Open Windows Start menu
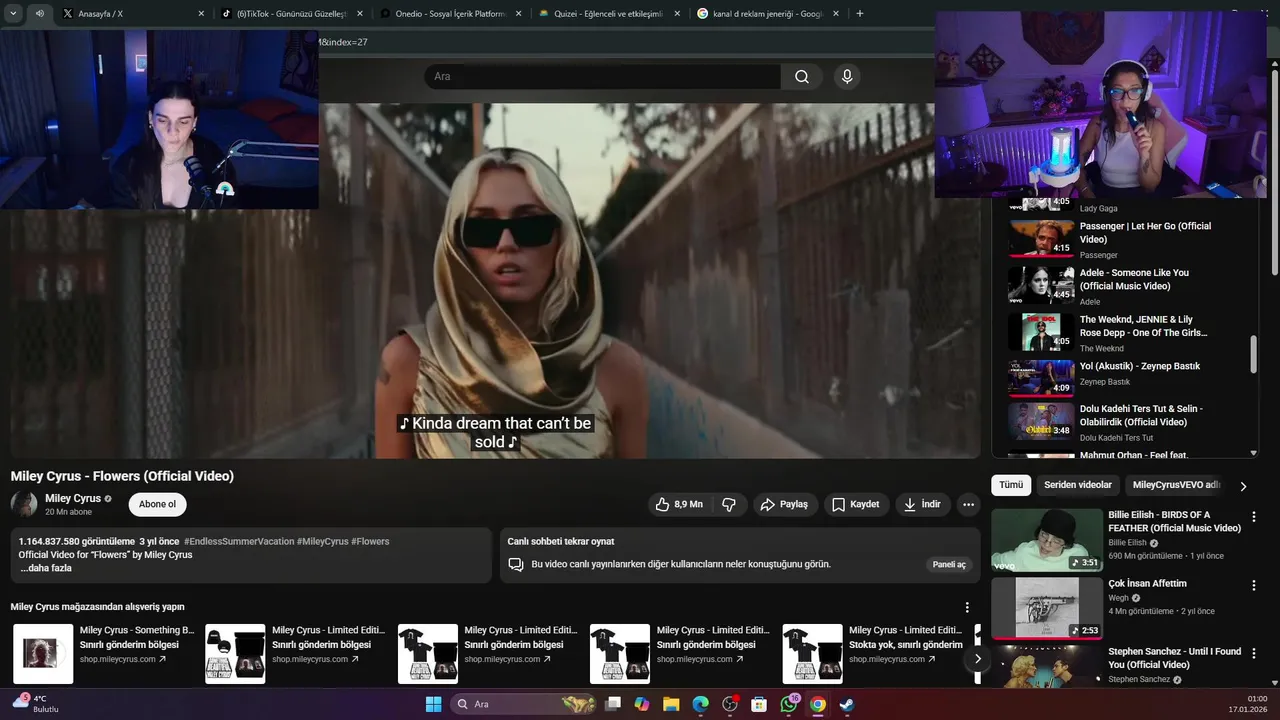Viewport: 1280px width, 720px height. click(x=433, y=704)
